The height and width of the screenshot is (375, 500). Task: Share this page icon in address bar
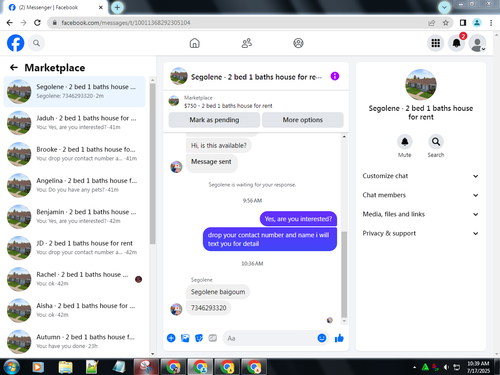(432, 23)
